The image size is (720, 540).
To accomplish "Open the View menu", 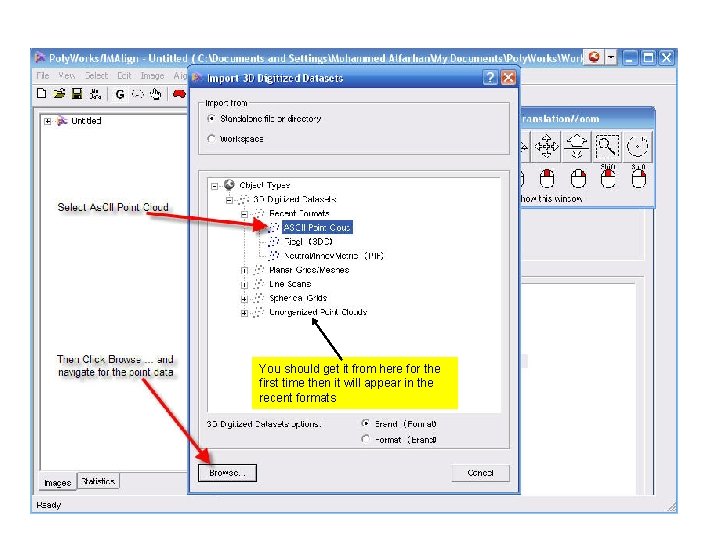I will pyautogui.click(x=67, y=75).
